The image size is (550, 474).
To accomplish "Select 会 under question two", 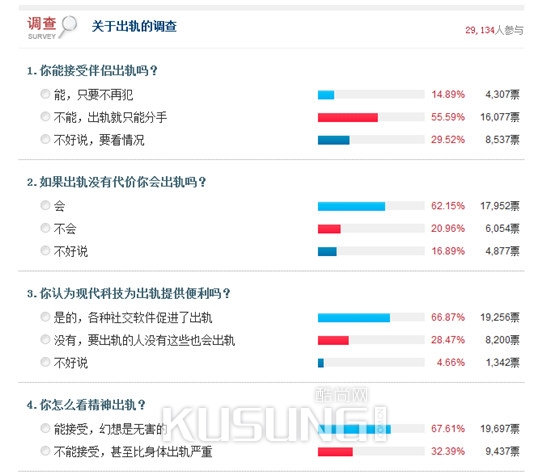I will pos(45,205).
